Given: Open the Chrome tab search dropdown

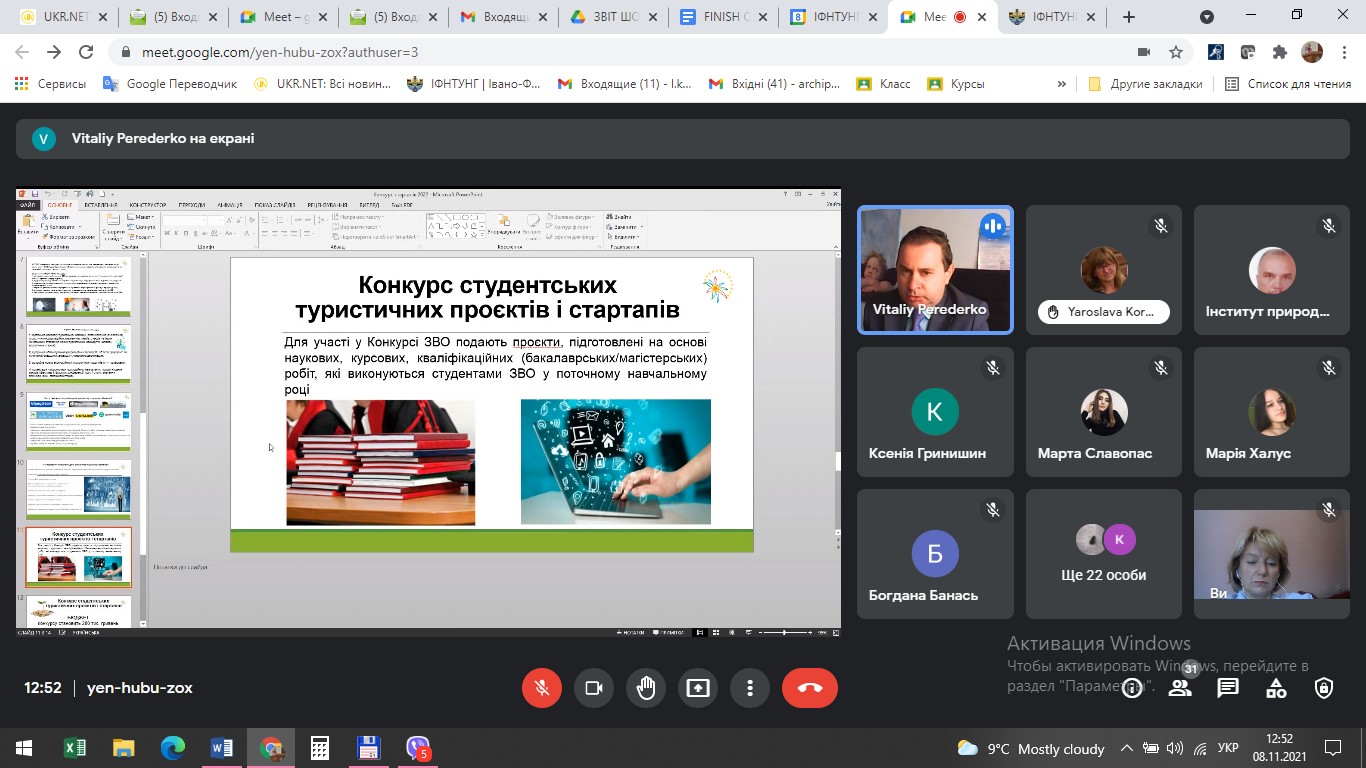Looking at the screenshot, I should coord(1207,17).
